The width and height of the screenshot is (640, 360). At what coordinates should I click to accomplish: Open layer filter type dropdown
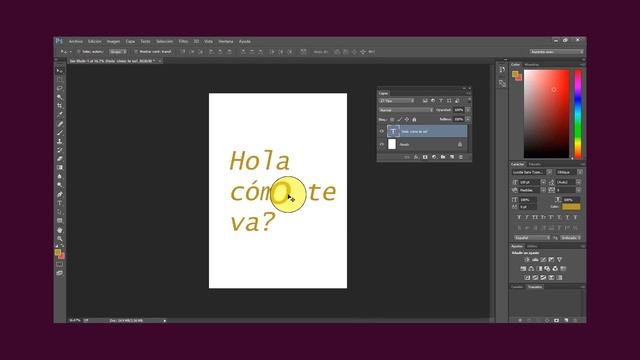click(396, 101)
